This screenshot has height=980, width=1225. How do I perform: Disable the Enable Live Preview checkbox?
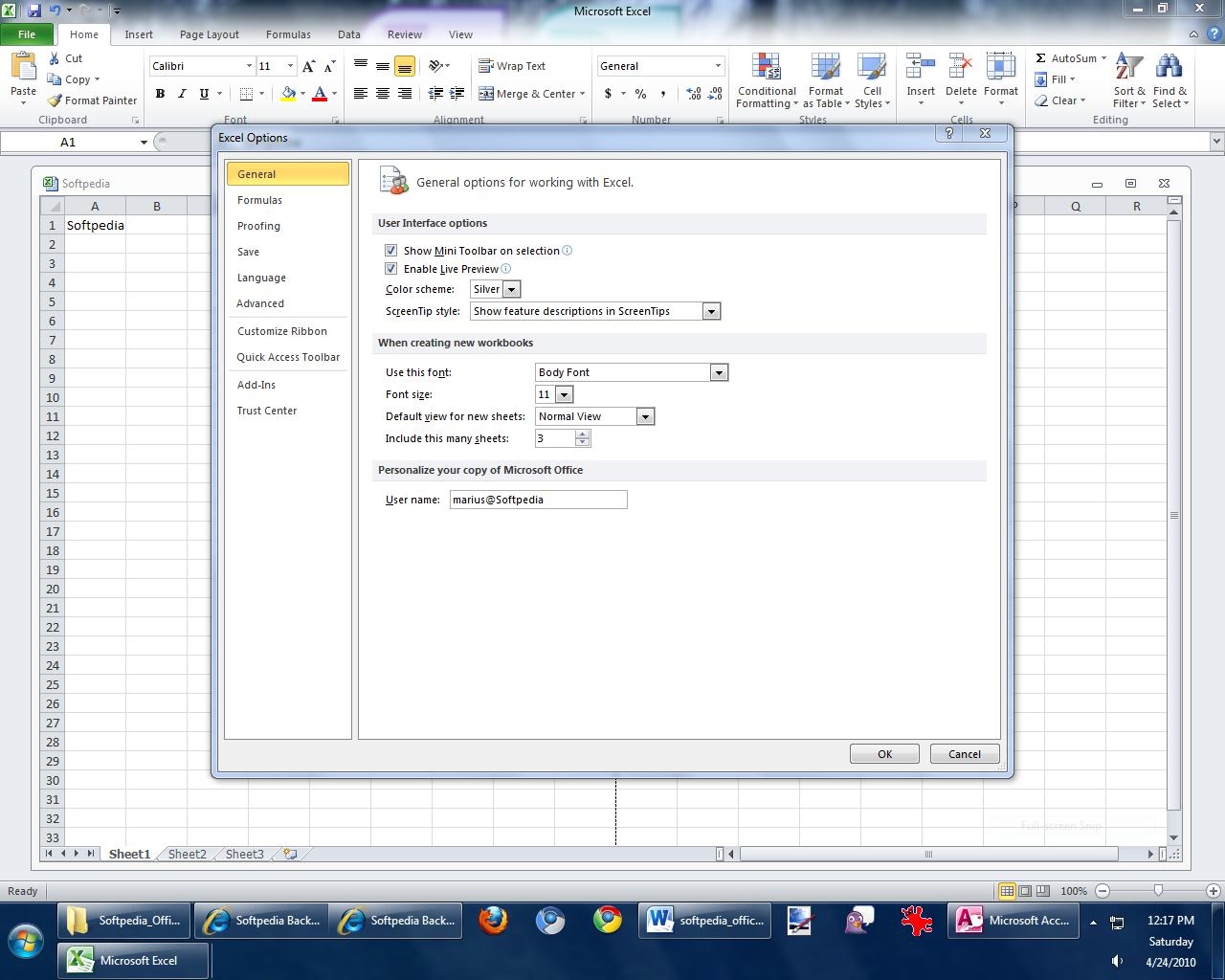coord(390,269)
